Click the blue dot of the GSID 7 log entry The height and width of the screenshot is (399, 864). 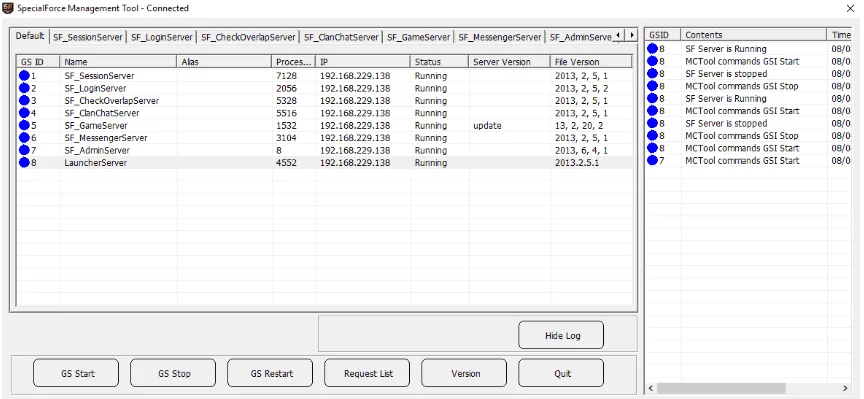pyautogui.click(x=653, y=161)
